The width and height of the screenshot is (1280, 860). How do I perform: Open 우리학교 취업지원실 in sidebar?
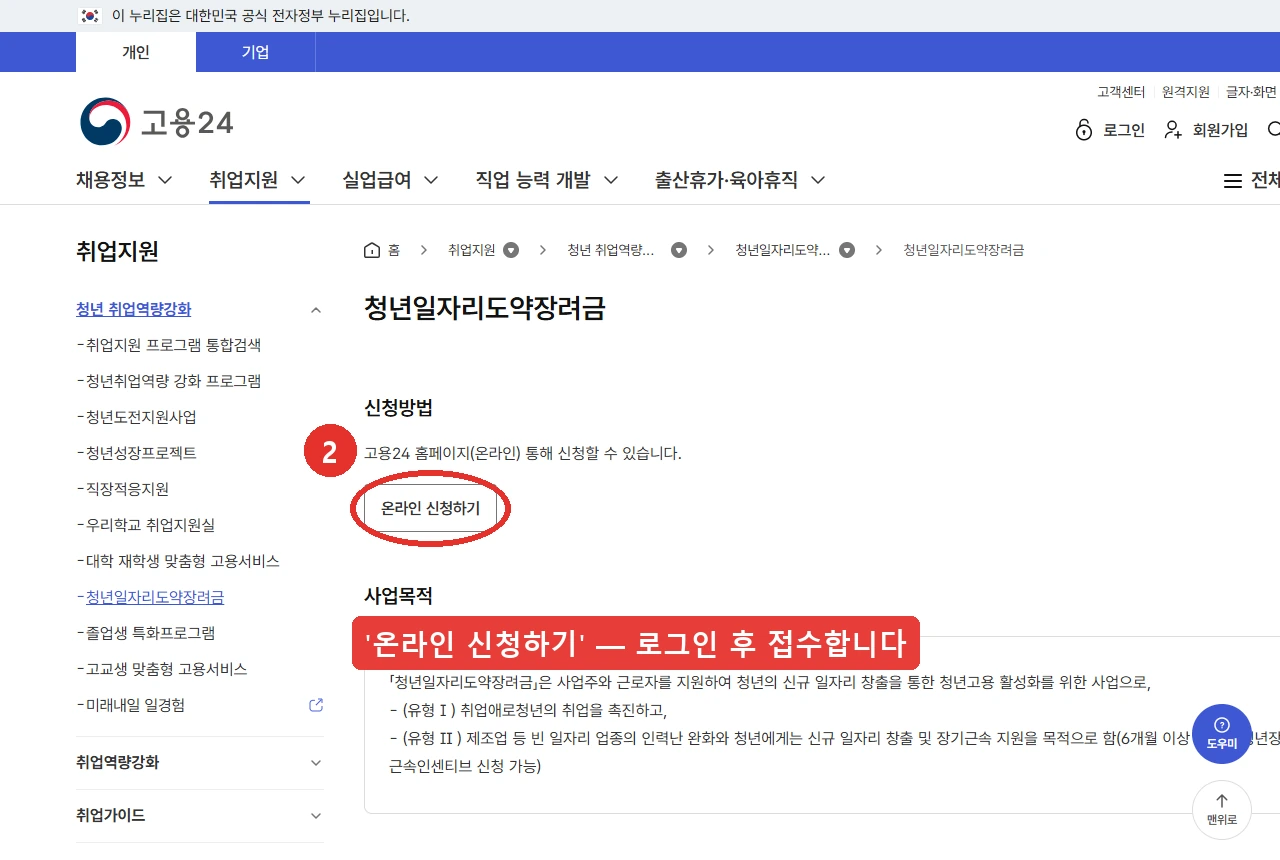pyautogui.click(x=150, y=525)
